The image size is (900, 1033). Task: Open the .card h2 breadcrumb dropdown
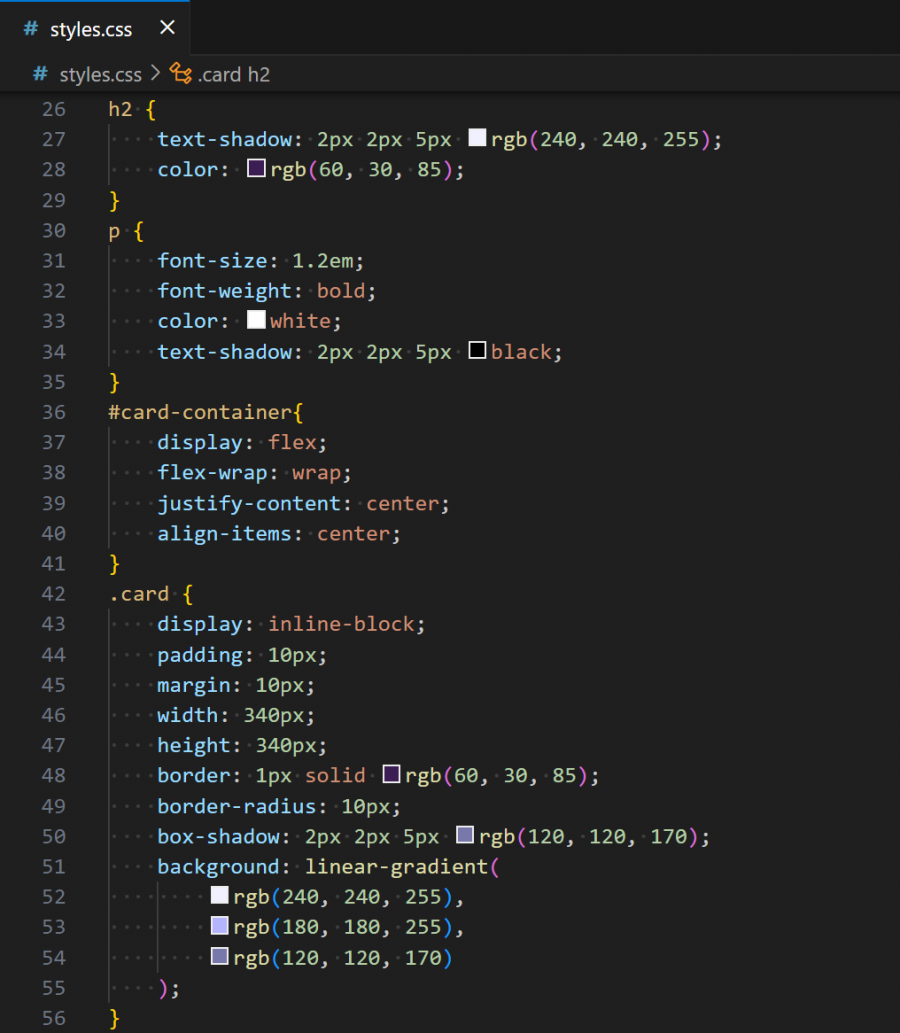pyautogui.click(x=232, y=74)
